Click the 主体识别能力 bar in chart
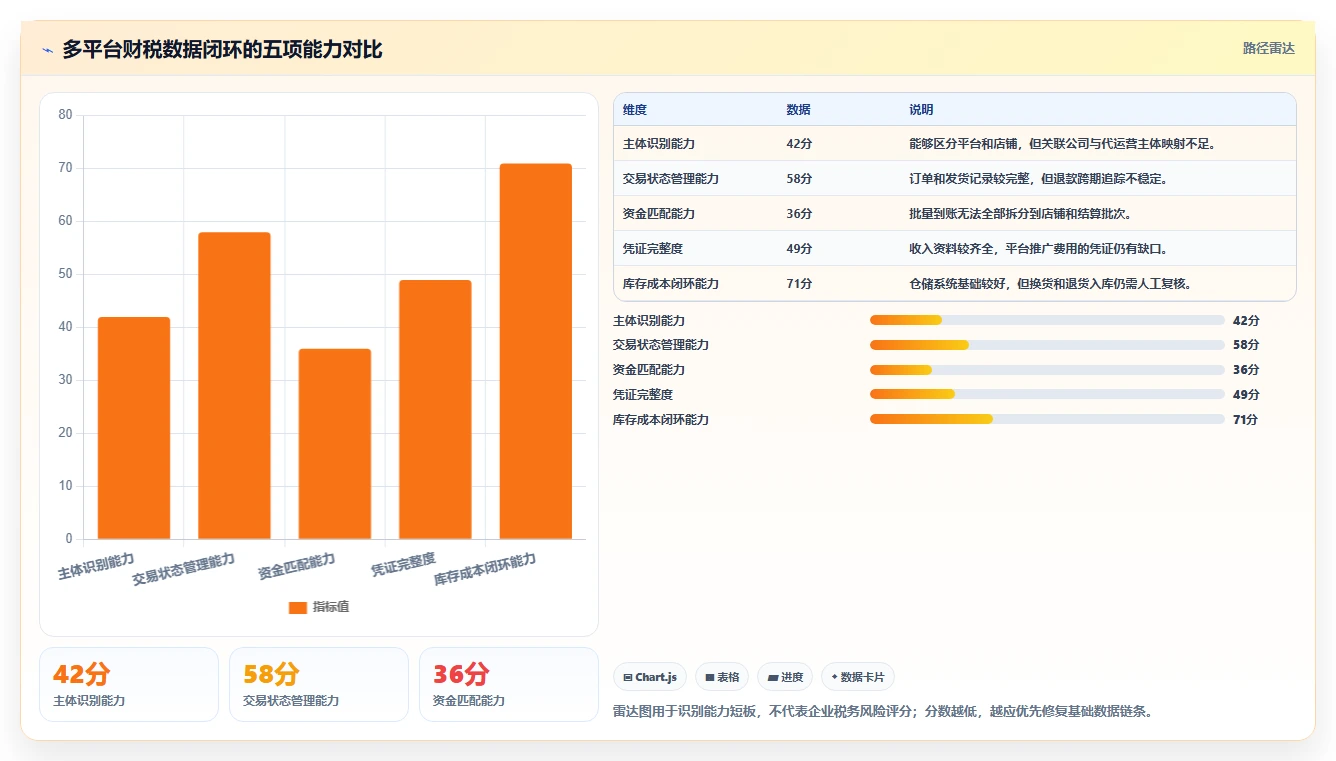 [x=134, y=428]
